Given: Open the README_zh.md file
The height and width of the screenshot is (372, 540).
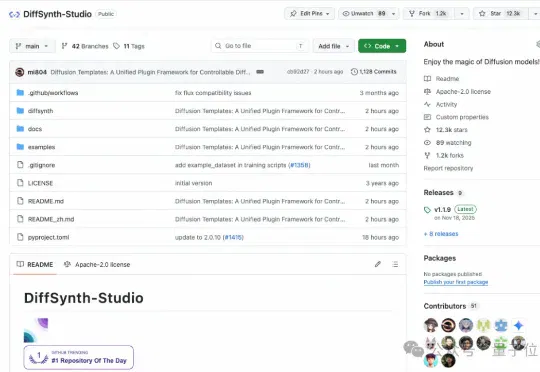Looking at the screenshot, I should (x=51, y=219).
